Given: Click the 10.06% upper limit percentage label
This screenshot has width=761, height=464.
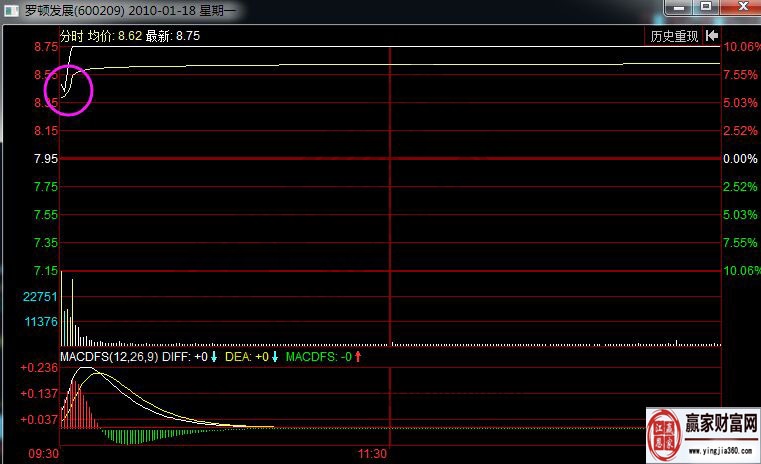Looking at the screenshot, I should point(742,47).
